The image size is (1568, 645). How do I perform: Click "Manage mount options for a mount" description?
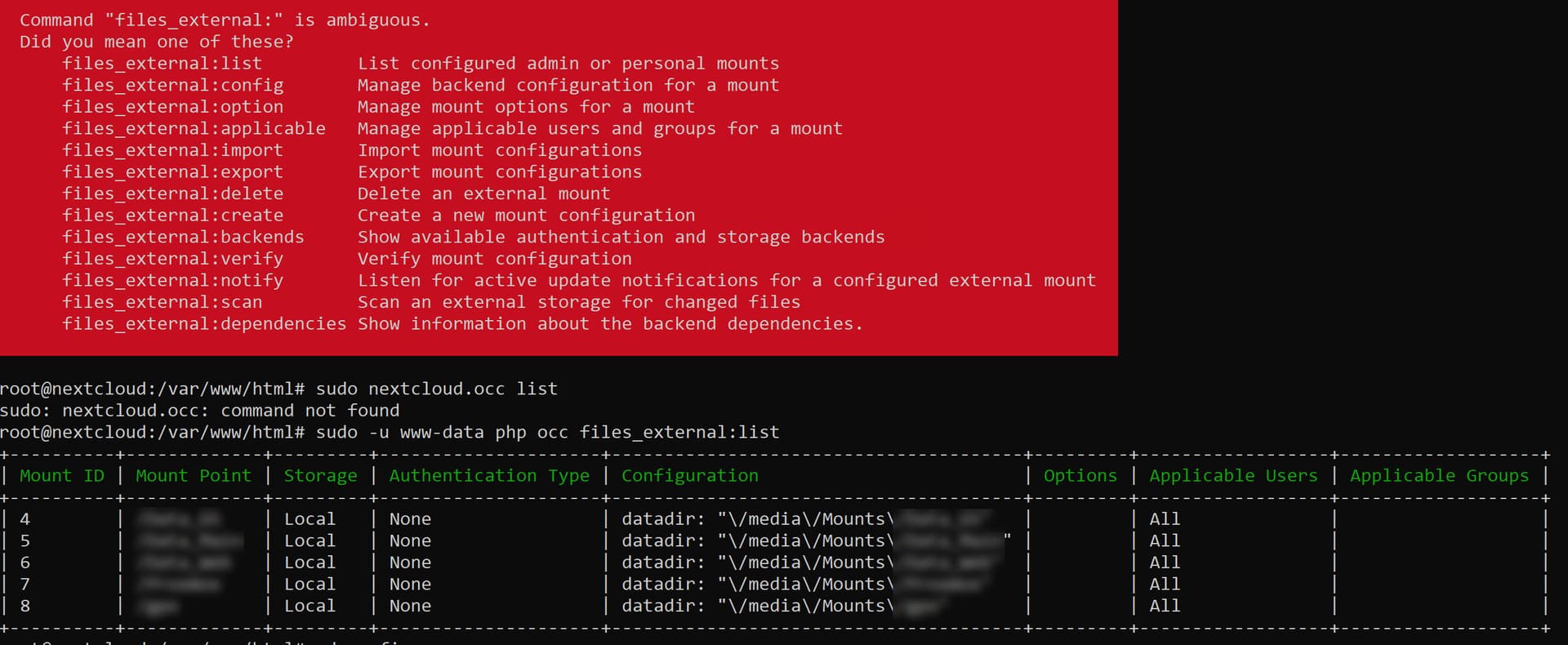[x=526, y=107]
